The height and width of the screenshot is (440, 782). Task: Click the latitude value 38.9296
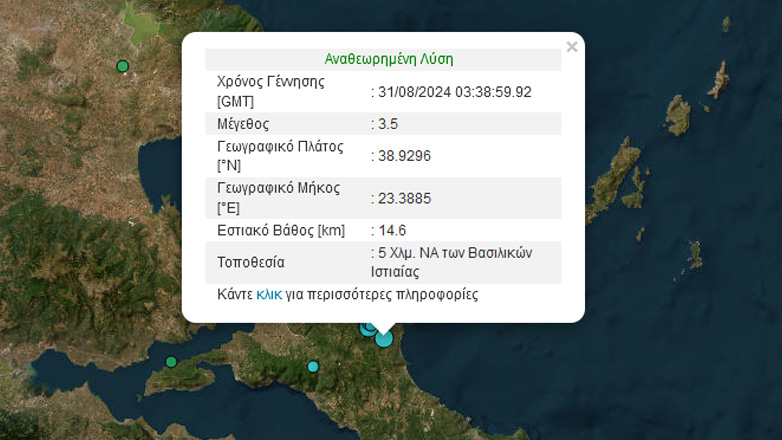pyautogui.click(x=404, y=156)
